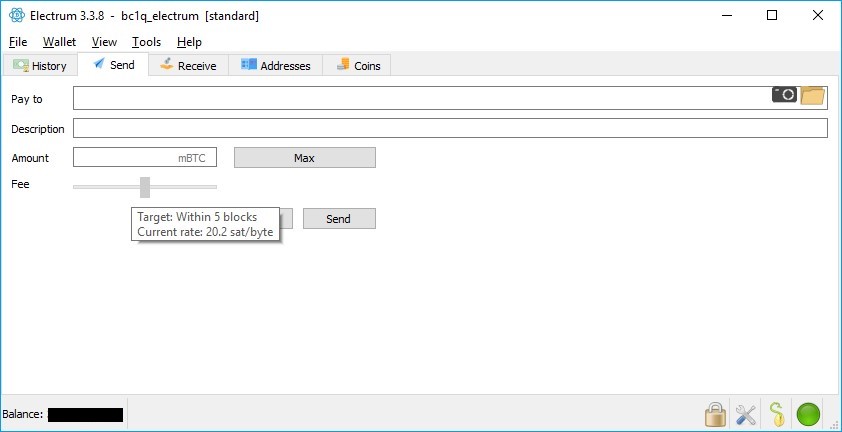842x432 pixels.
Task: Click the padlock password icon
Action: pyautogui.click(x=716, y=414)
